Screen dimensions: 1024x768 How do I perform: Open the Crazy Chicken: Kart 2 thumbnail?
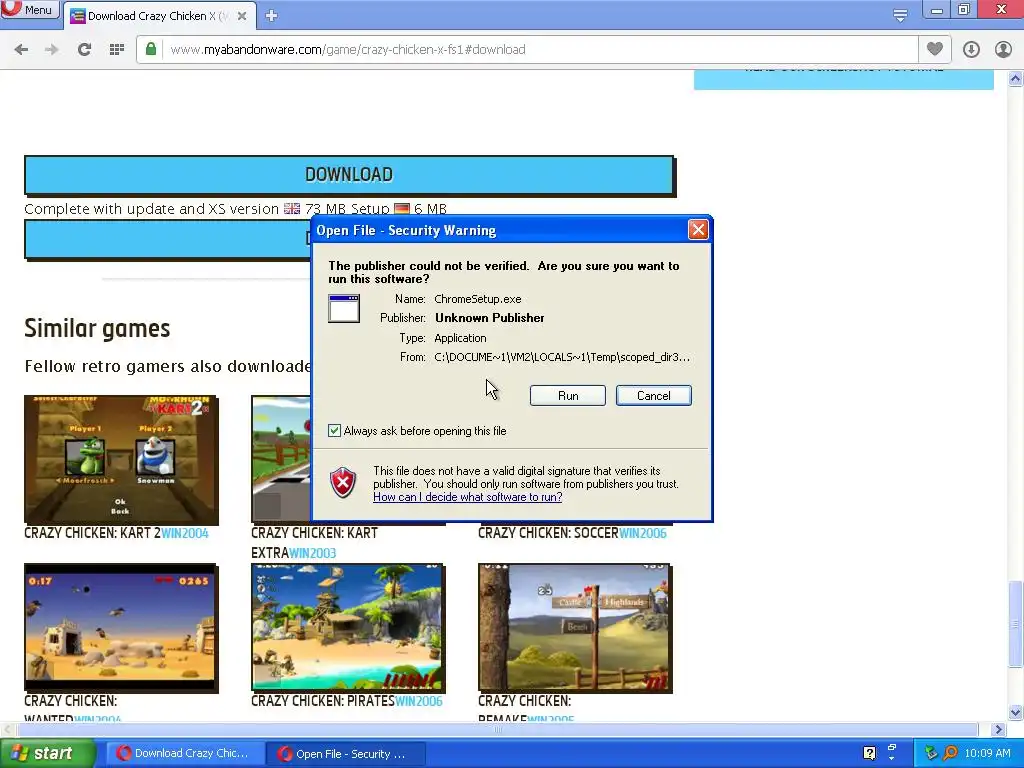121,460
